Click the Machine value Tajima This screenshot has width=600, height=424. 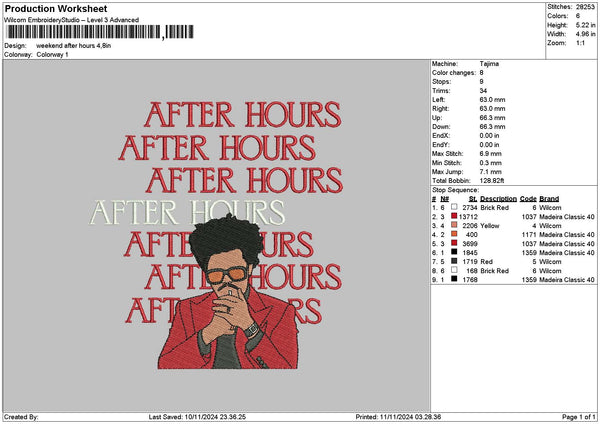tap(489, 64)
